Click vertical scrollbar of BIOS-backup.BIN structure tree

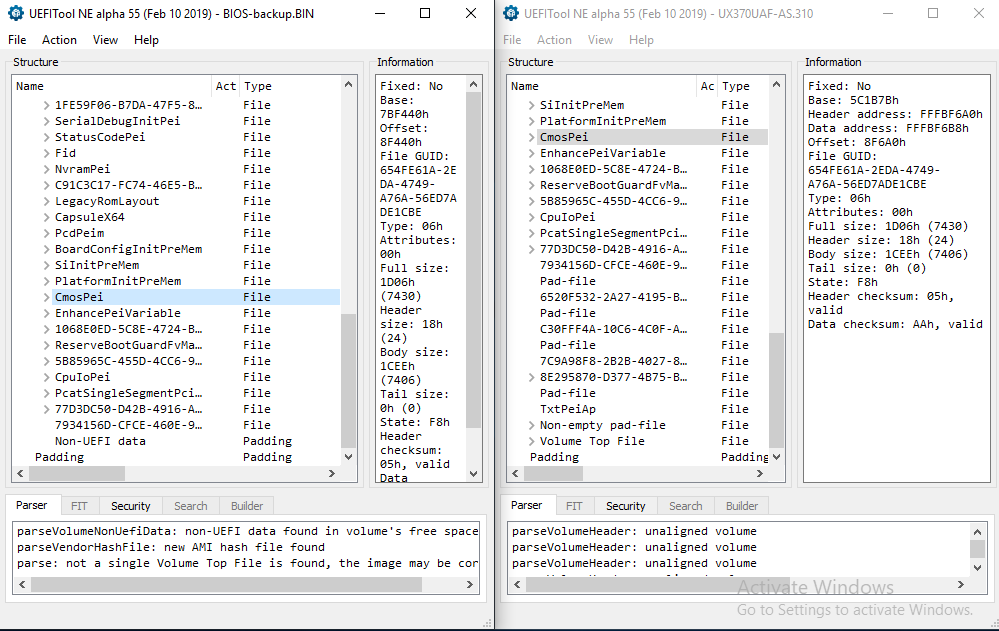coord(349,381)
